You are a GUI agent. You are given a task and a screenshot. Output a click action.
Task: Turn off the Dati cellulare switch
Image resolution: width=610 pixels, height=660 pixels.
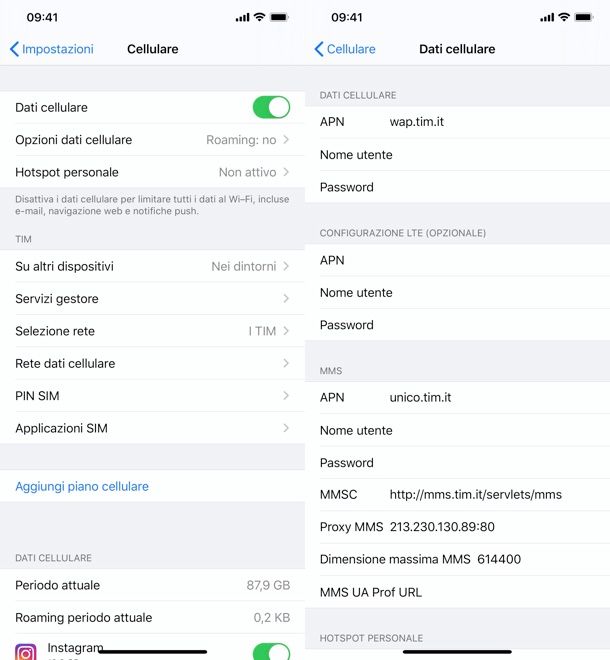[271, 107]
